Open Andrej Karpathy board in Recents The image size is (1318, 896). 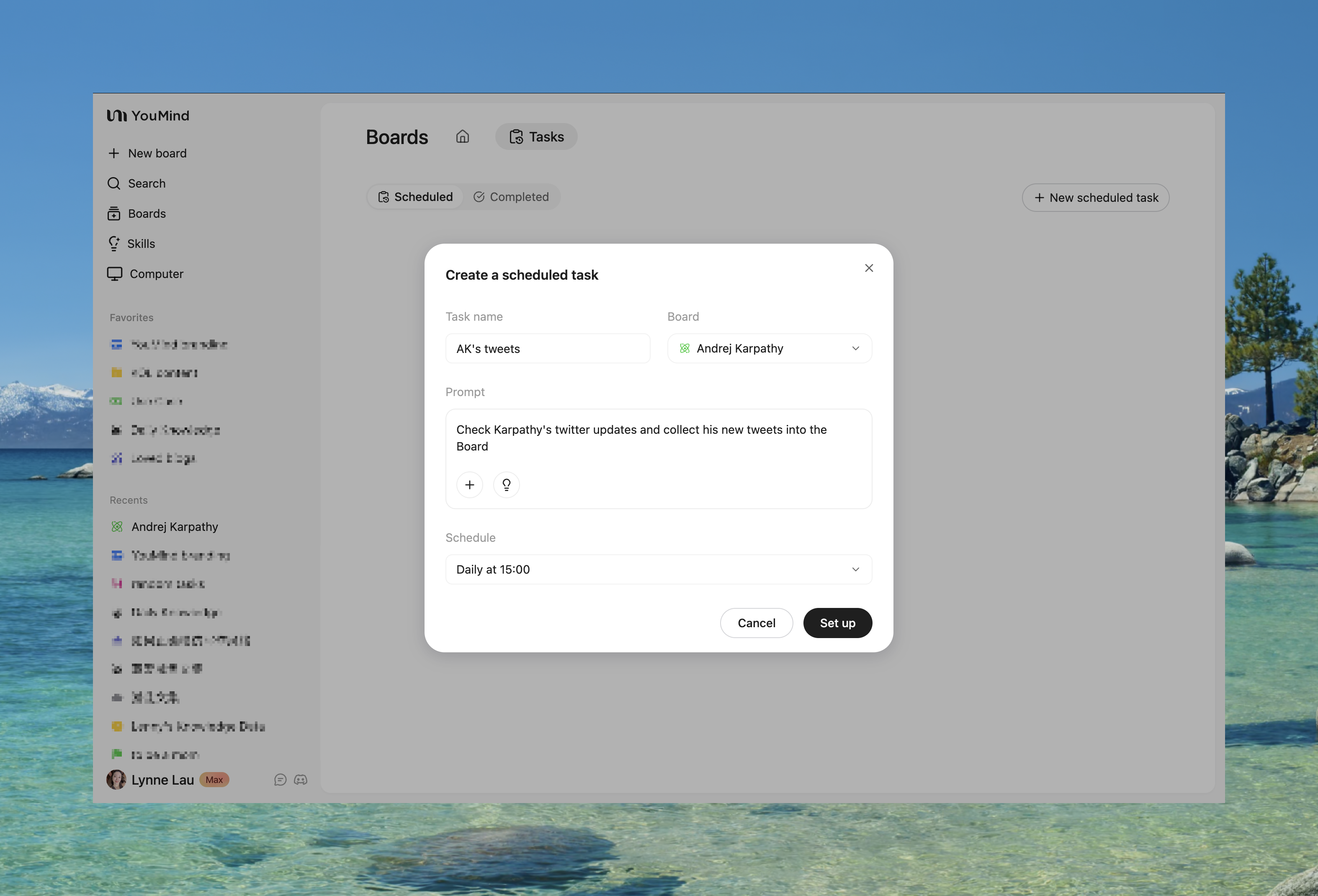pyautogui.click(x=174, y=527)
